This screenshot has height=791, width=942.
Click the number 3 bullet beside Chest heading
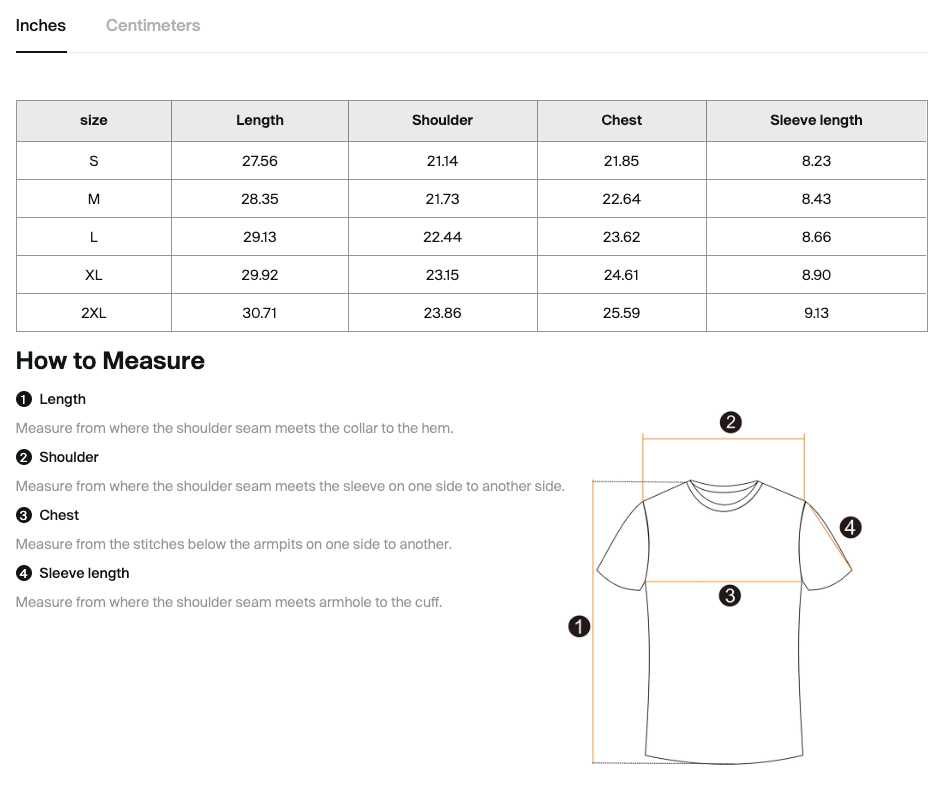click(x=24, y=515)
